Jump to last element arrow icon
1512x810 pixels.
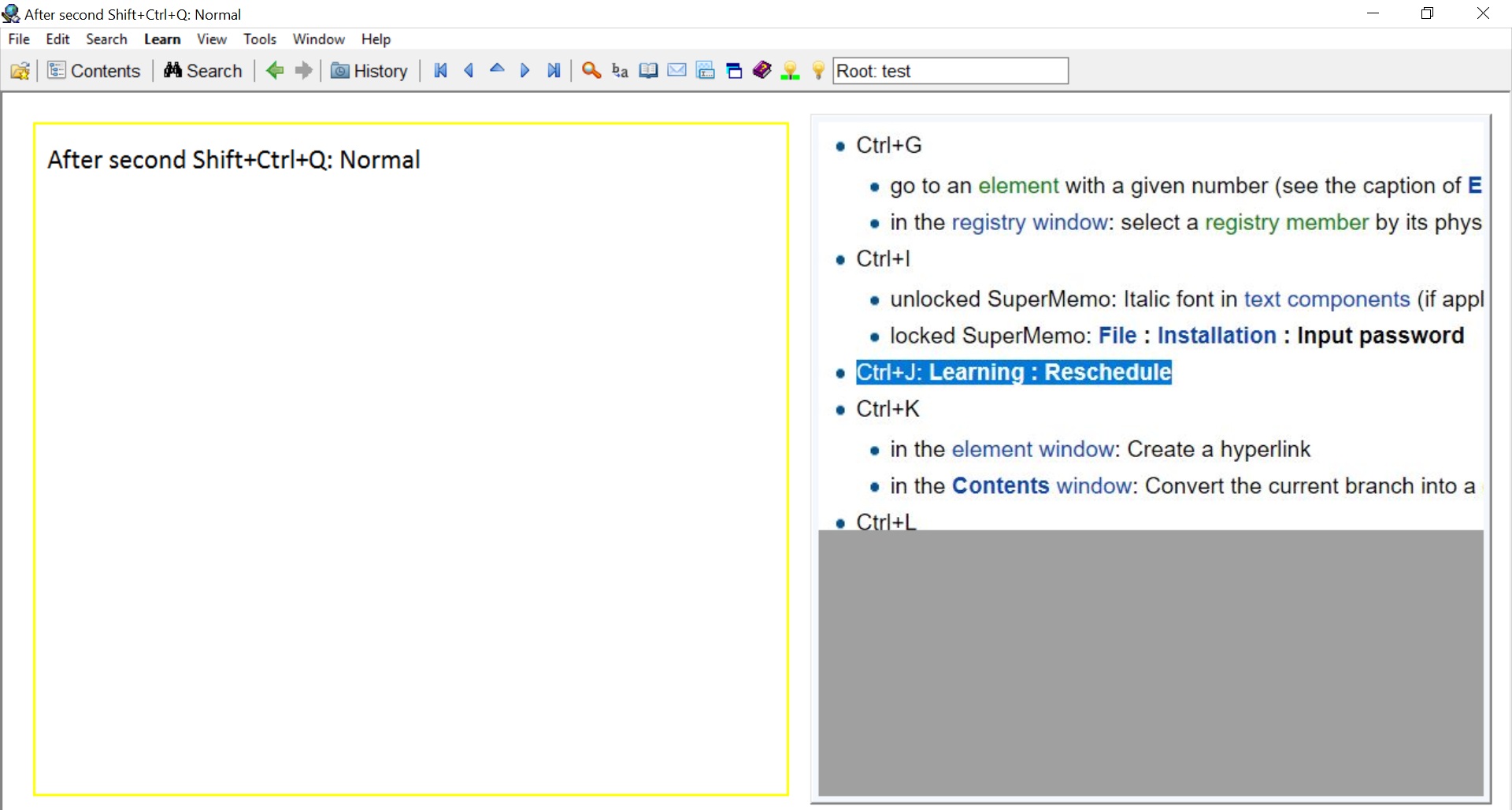pyautogui.click(x=554, y=71)
